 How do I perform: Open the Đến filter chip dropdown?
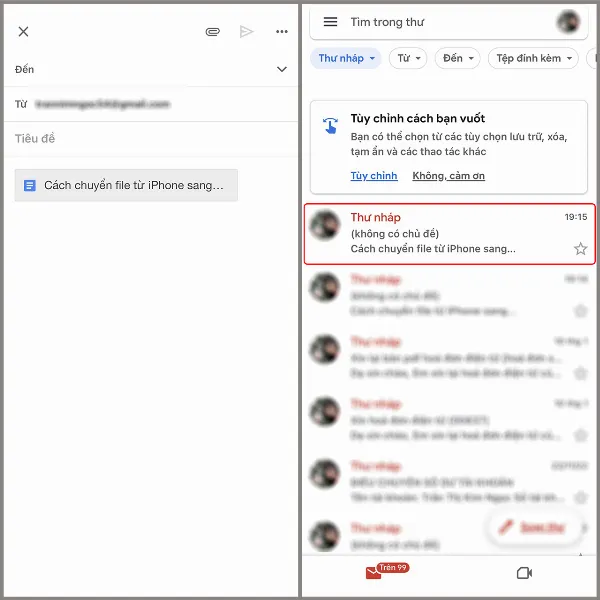pos(458,58)
